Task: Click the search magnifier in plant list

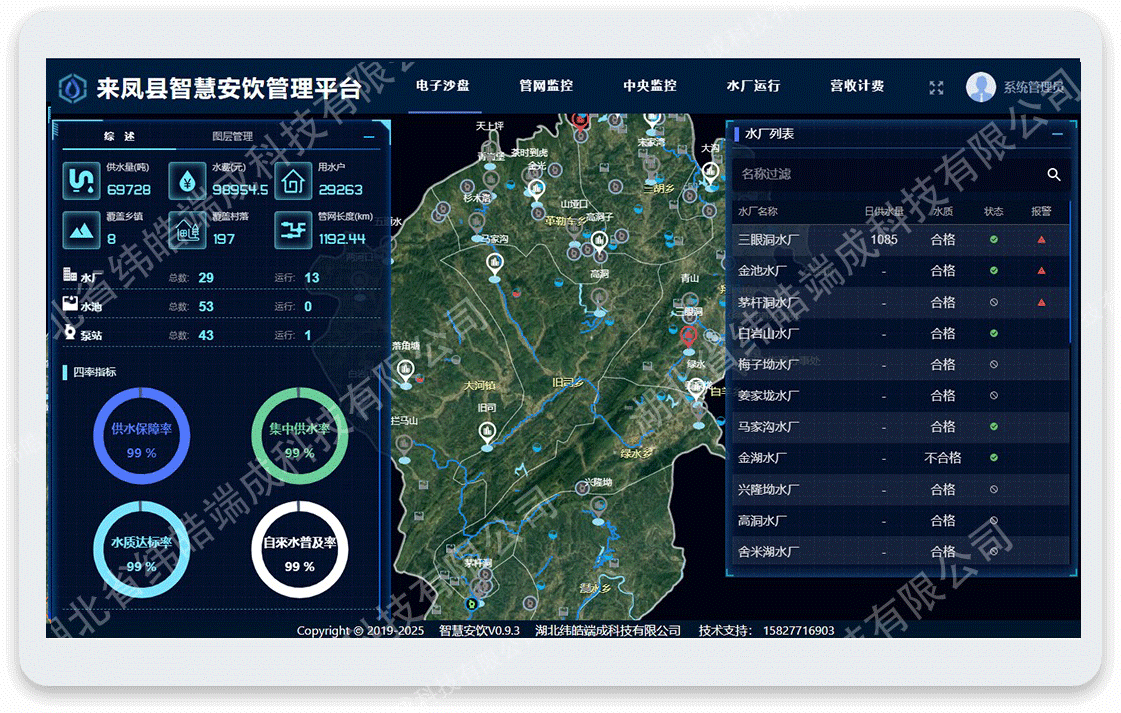Action: pyautogui.click(x=1053, y=175)
